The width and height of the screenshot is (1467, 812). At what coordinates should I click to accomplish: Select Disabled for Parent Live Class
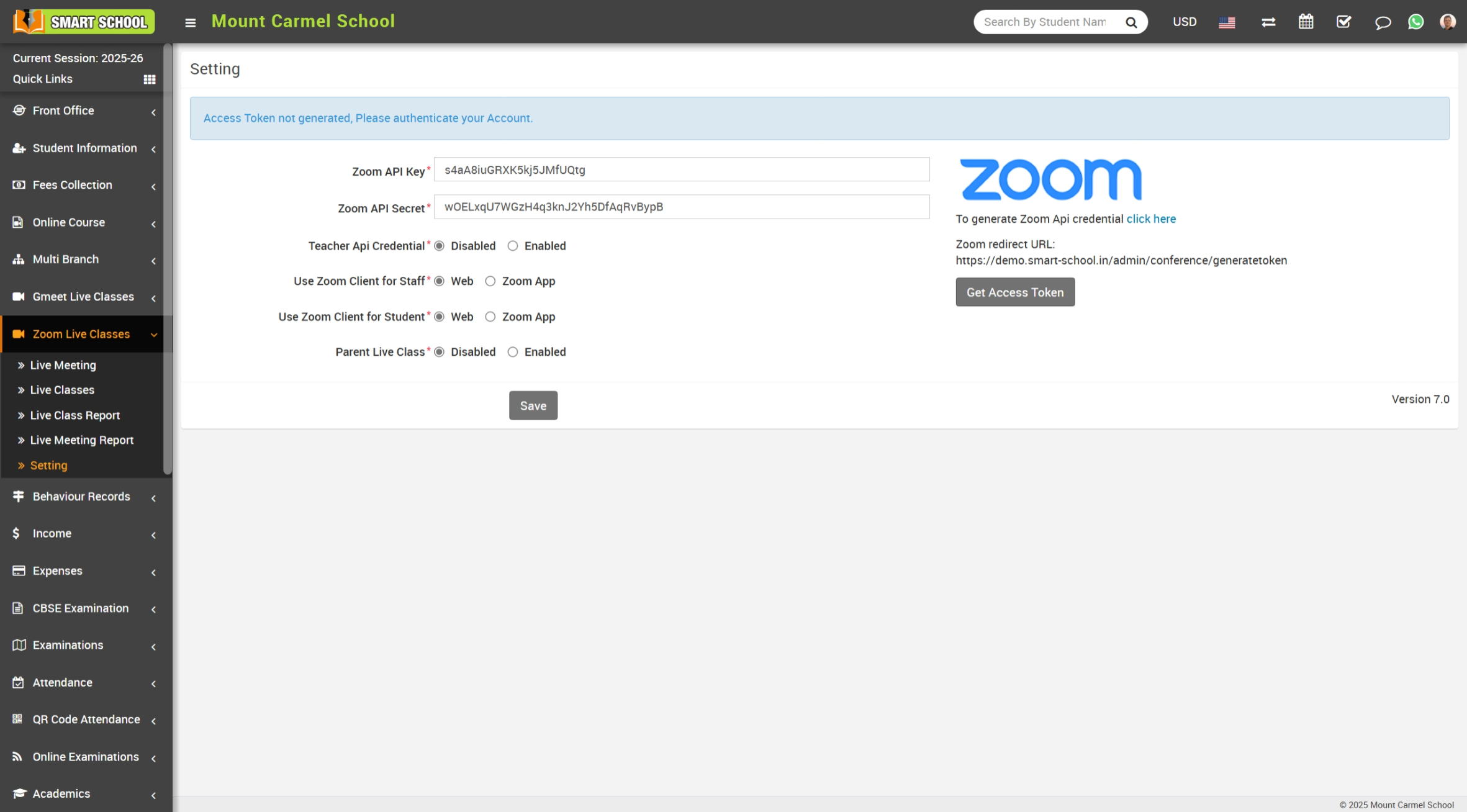coord(439,352)
